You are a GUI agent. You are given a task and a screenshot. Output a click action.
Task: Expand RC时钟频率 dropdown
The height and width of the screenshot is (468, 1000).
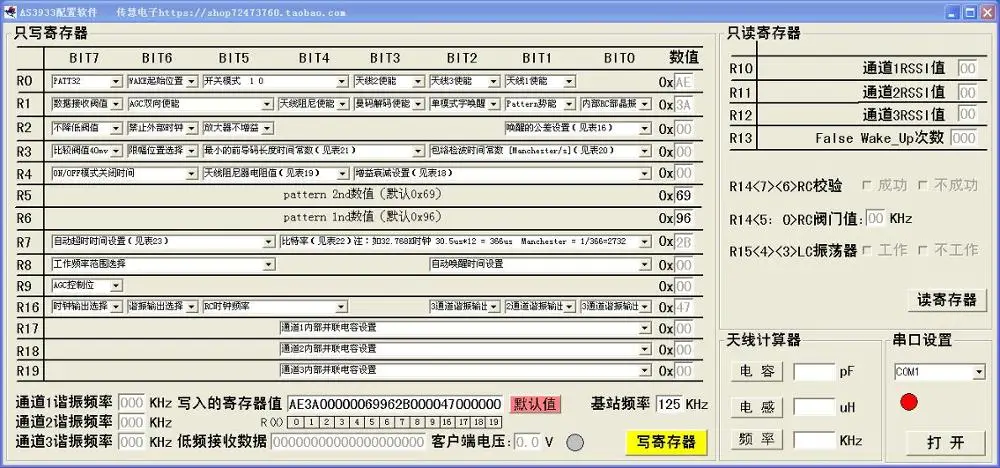click(276, 307)
